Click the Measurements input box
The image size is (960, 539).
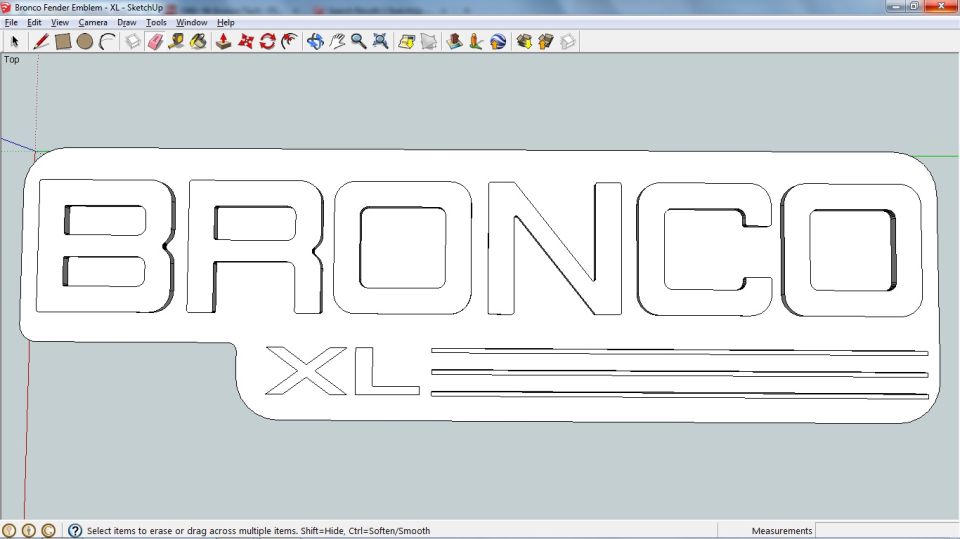coord(888,530)
